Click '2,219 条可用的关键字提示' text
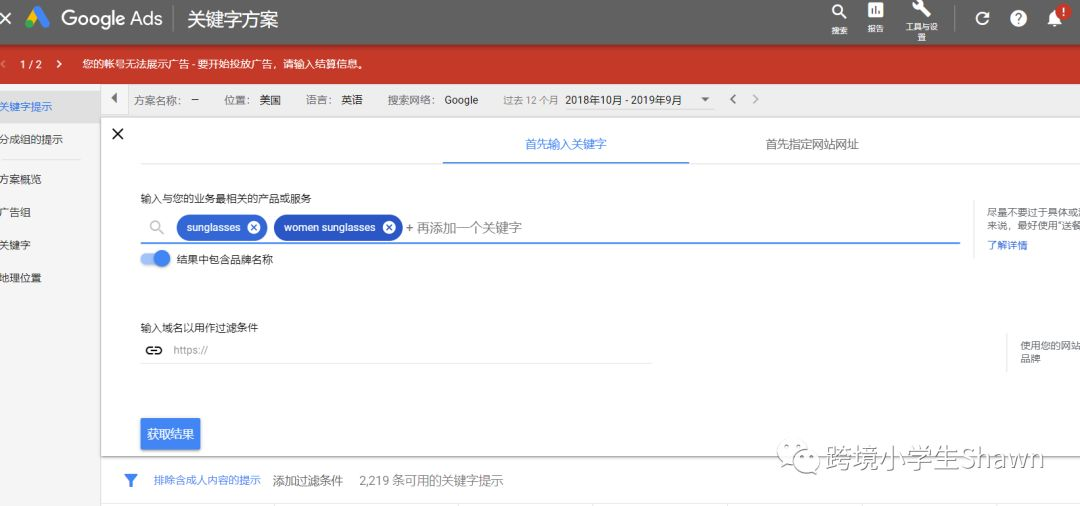The width and height of the screenshot is (1080, 506). 431,481
